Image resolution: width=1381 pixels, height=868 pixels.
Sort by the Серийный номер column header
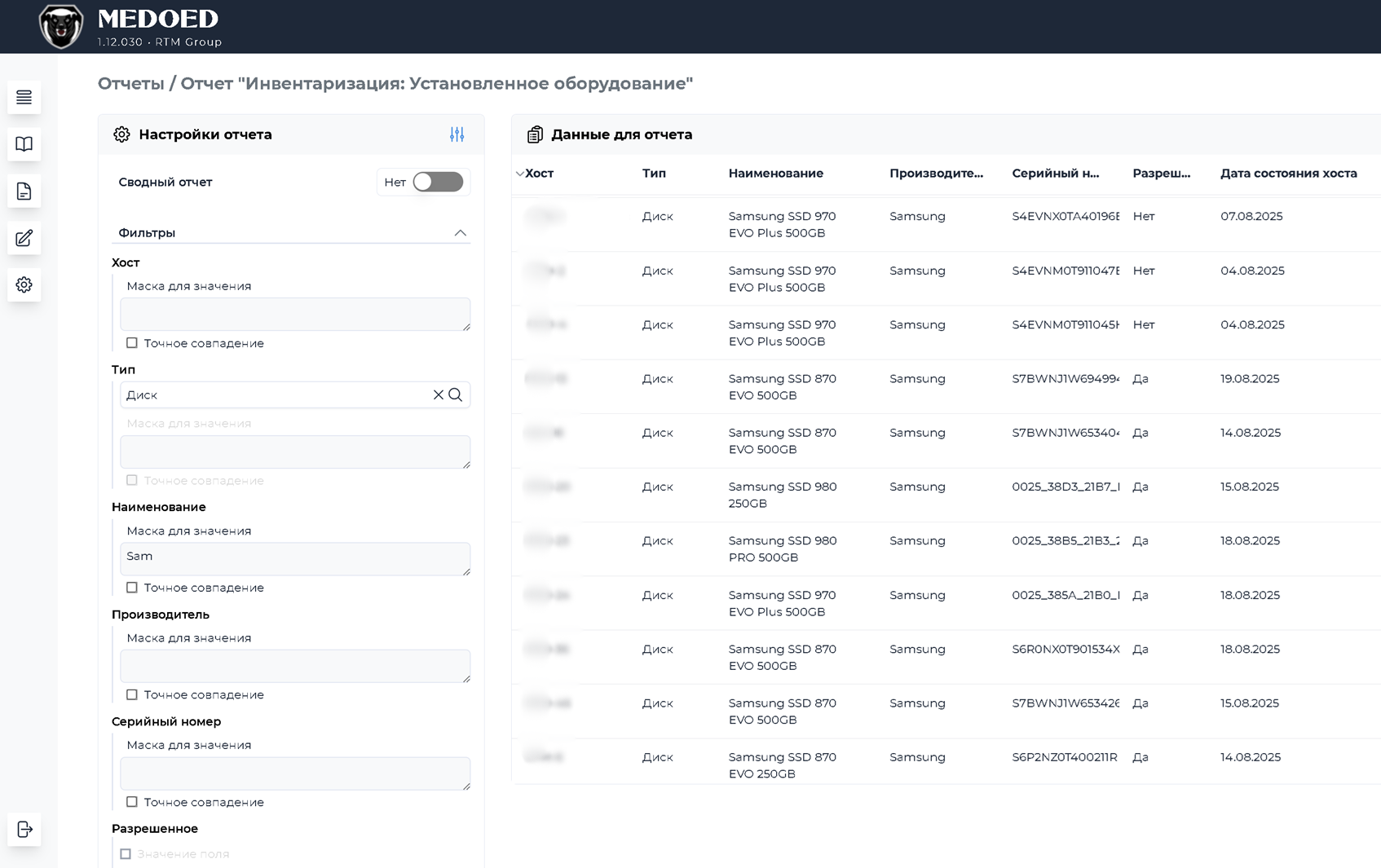1056,174
